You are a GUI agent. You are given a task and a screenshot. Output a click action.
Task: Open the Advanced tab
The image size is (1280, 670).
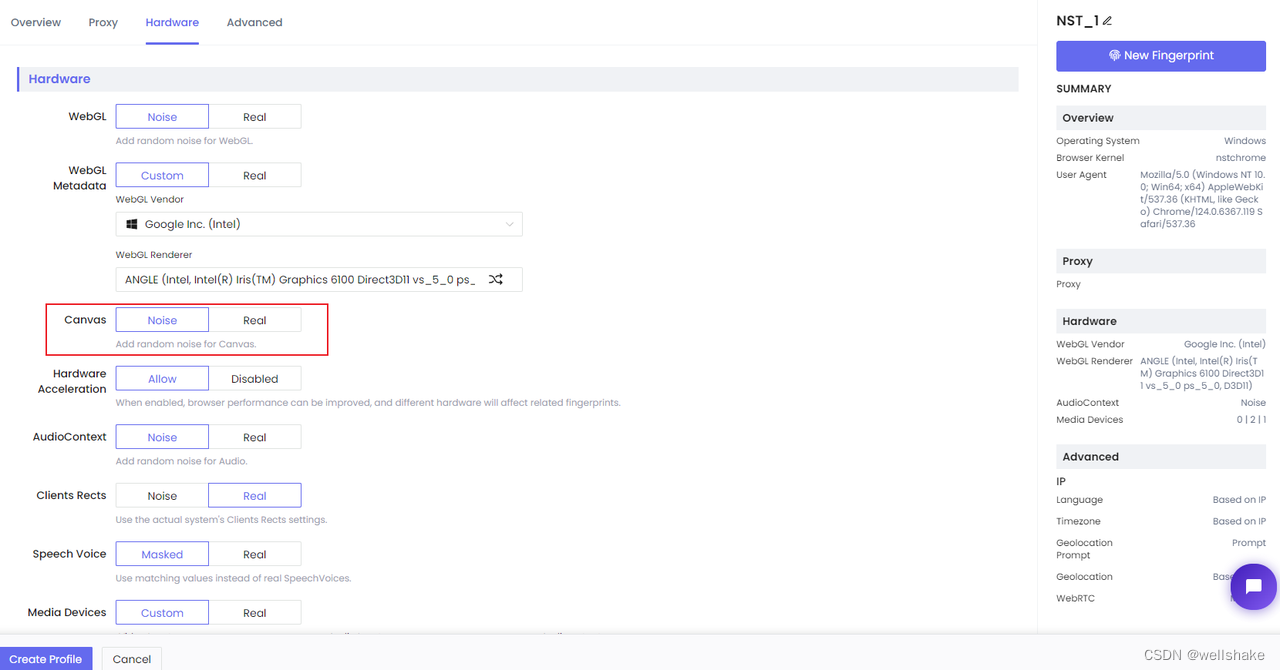[x=254, y=22]
